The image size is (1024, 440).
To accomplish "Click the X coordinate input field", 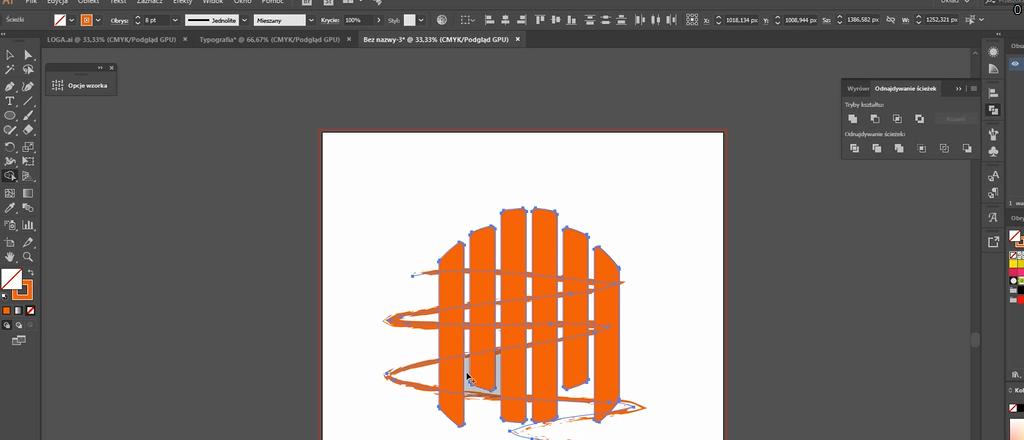I will click(735, 20).
